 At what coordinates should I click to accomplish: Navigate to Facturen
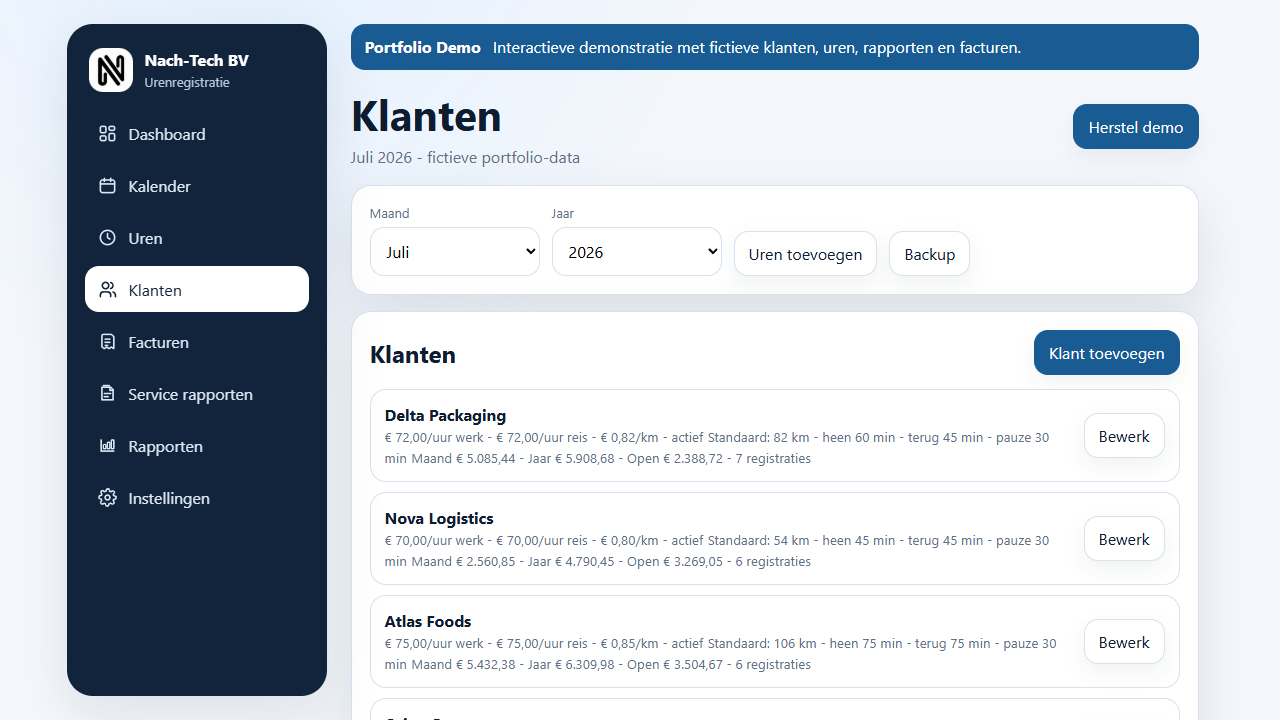(197, 342)
